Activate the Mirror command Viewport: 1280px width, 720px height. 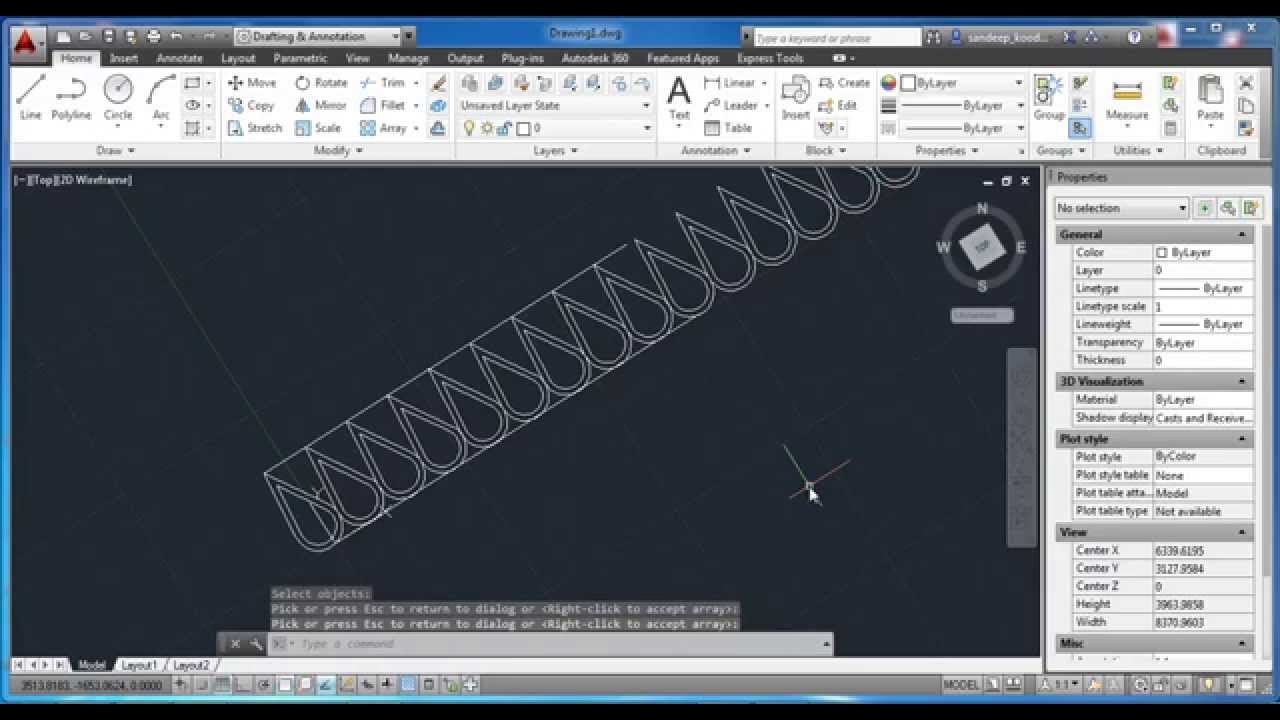click(320, 105)
